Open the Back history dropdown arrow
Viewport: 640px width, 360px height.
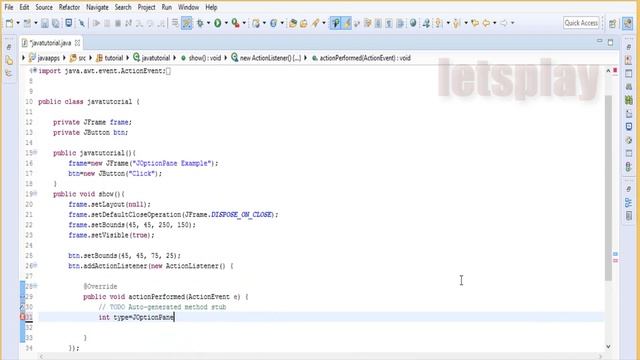point(495,23)
